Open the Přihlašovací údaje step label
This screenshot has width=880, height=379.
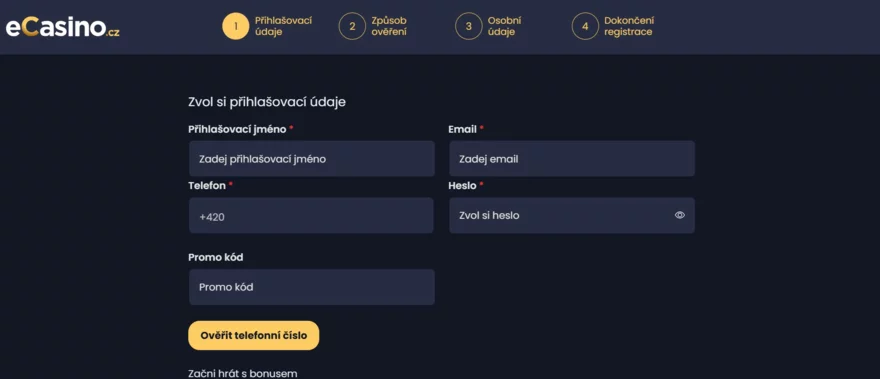pos(283,26)
